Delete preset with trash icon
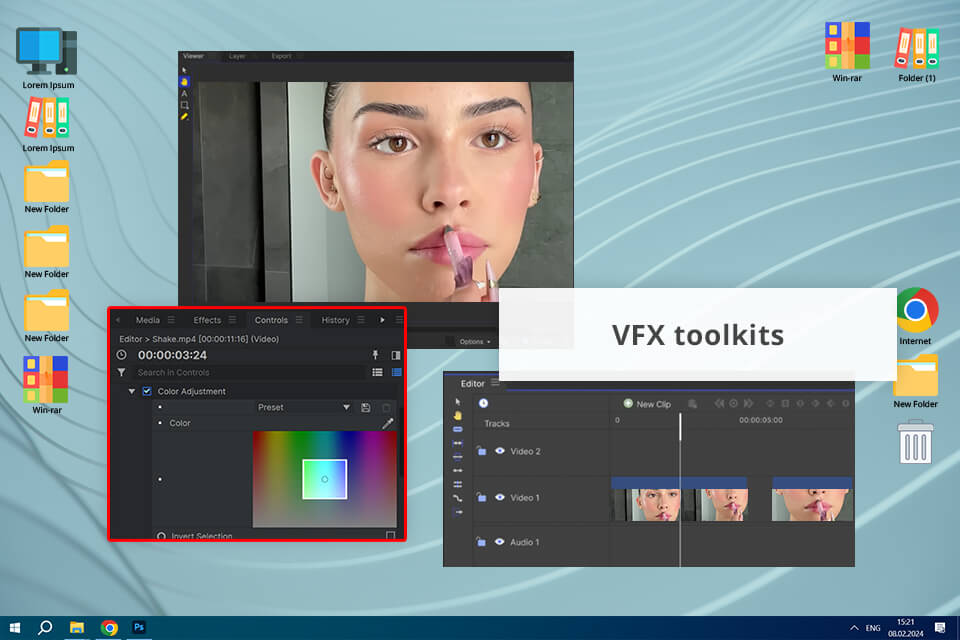The height and width of the screenshot is (640, 960). 386,407
